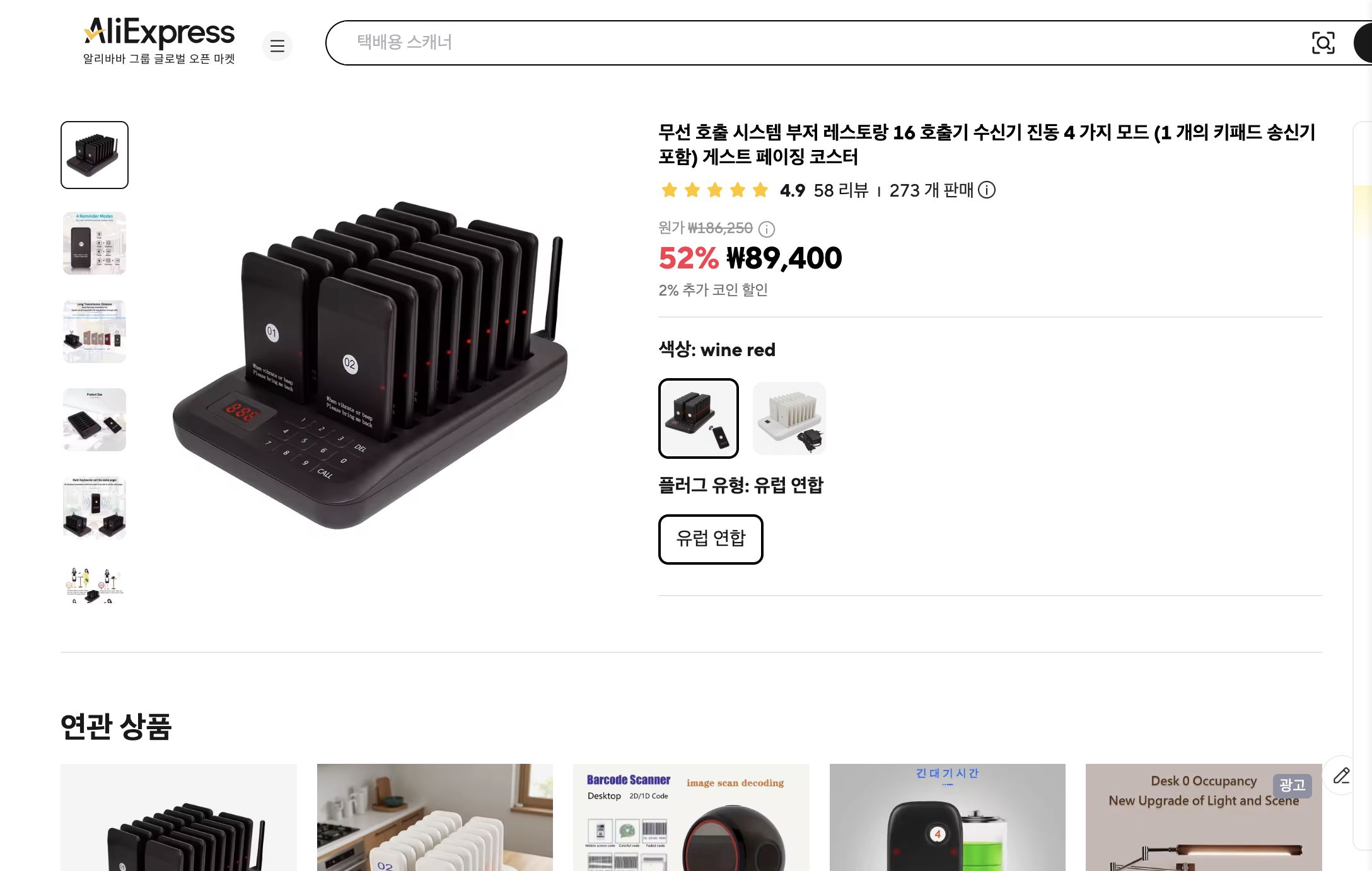Select the 4 Reminder Modes gallery thumbnail
The width and height of the screenshot is (1372, 871).
[93, 243]
